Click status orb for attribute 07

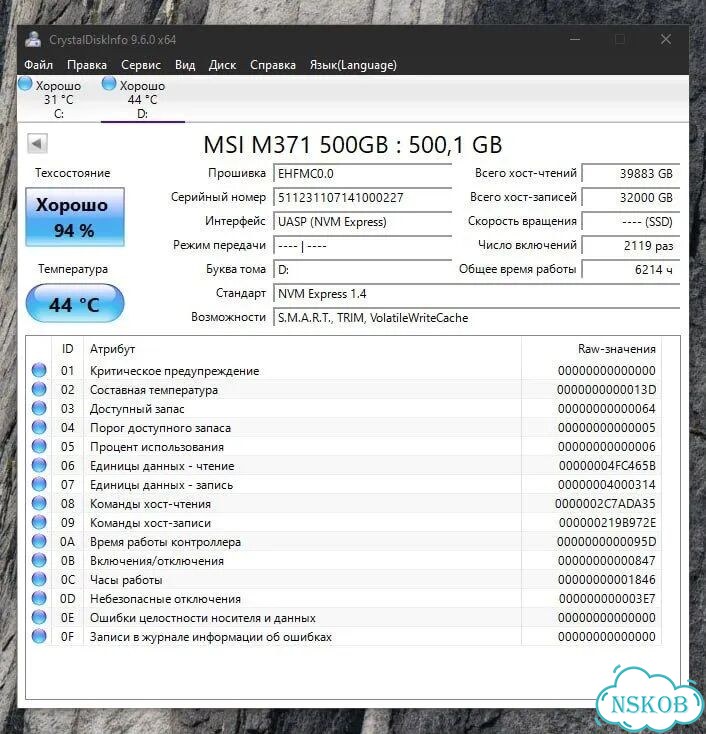coord(39,484)
